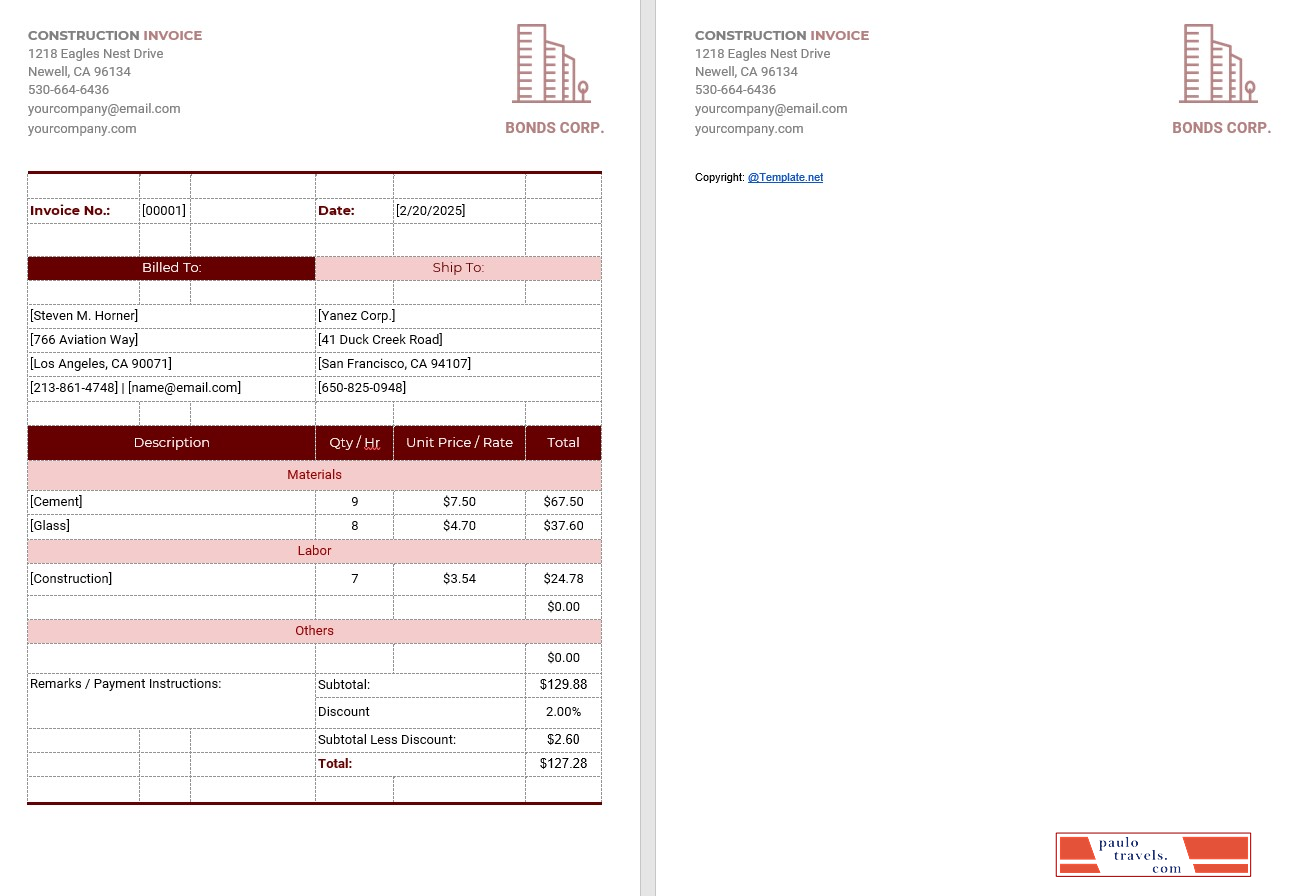Viewport: 1290px width, 896px height.
Task: Click the [Steven M. Horner] name cell
Action: click(83, 315)
